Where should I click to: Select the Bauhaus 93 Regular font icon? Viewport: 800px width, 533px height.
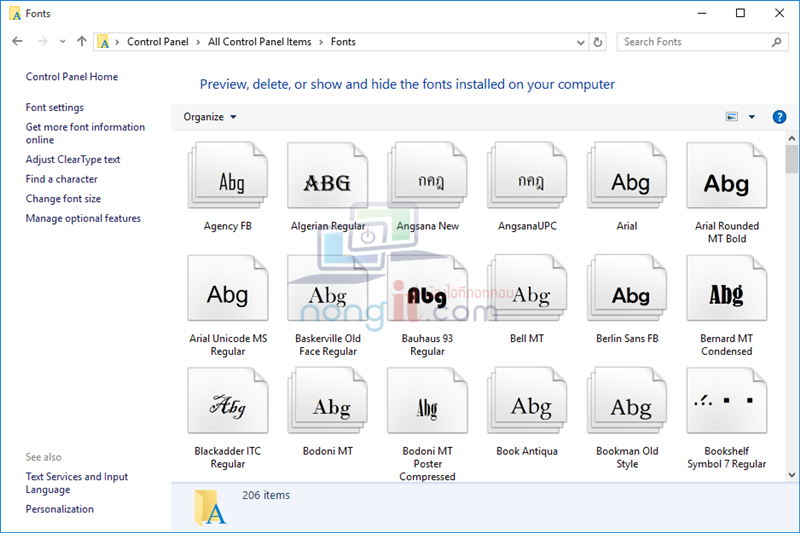(427, 294)
